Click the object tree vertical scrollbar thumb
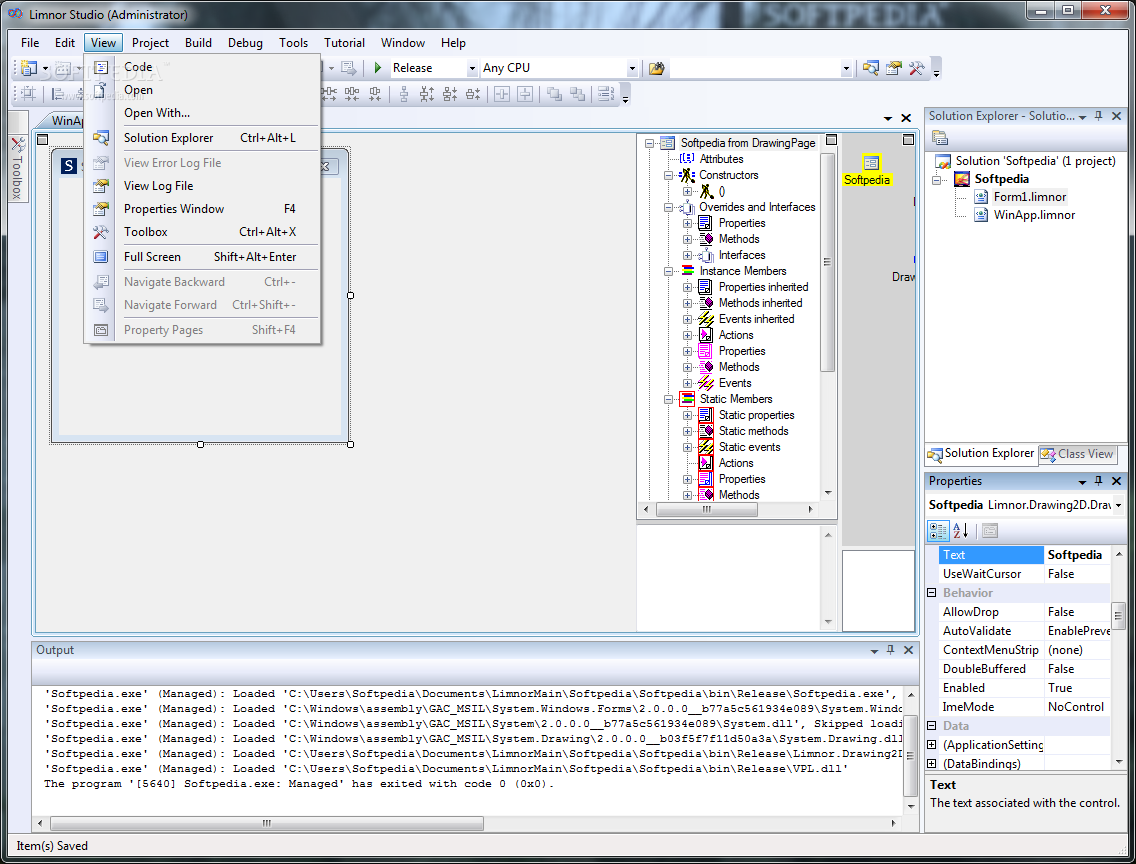 827,262
